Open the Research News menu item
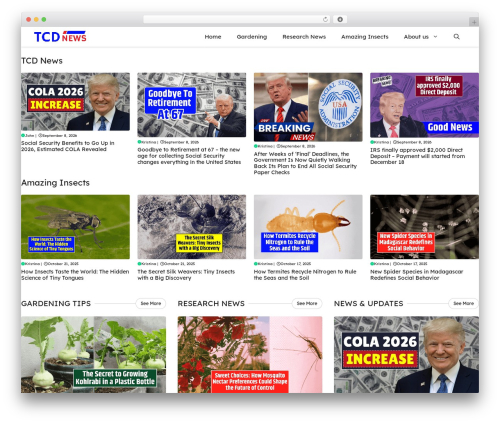 tap(304, 37)
